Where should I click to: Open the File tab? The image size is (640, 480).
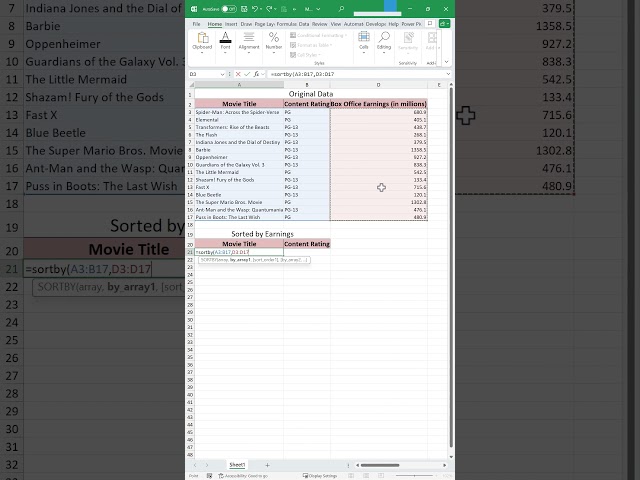tap(196, 24)
